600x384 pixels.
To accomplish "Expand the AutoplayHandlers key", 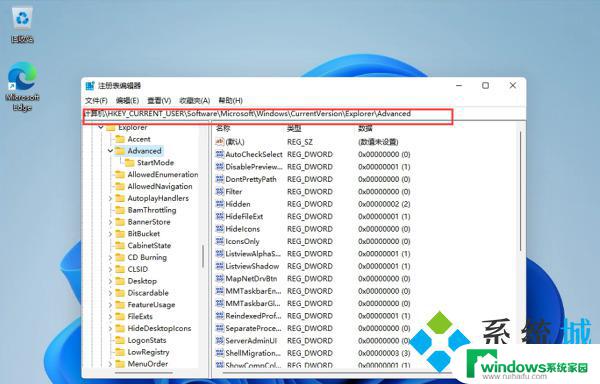I will pos(110,199).
